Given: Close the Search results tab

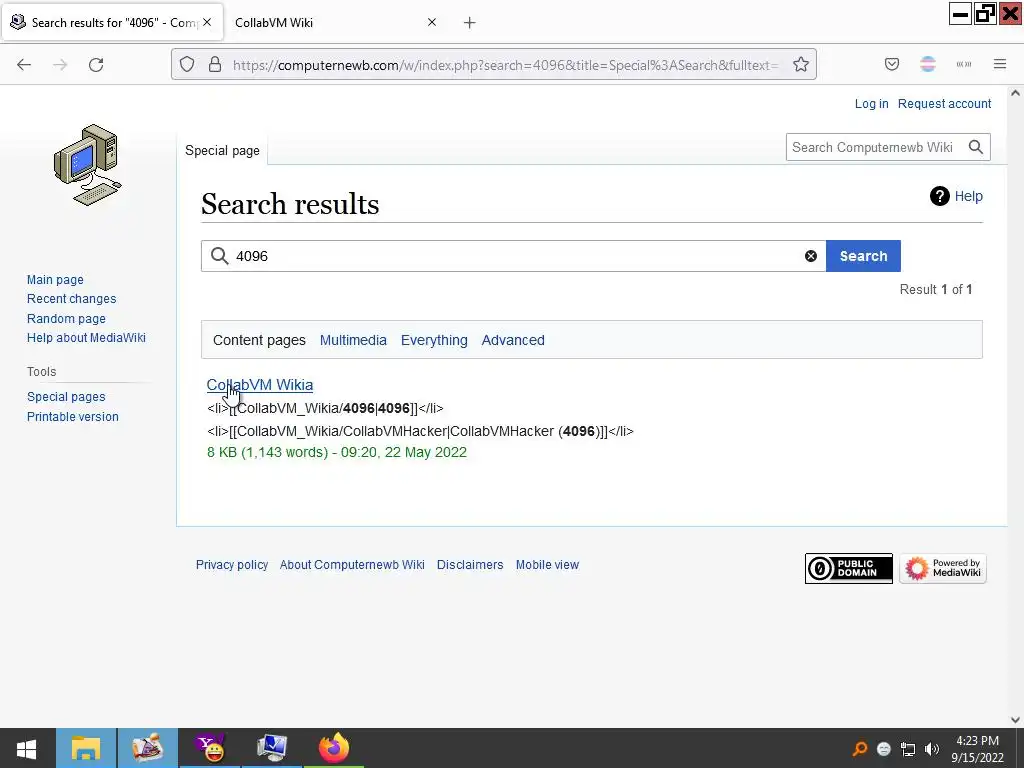Looking at the screenshot, I should [207, 22].
